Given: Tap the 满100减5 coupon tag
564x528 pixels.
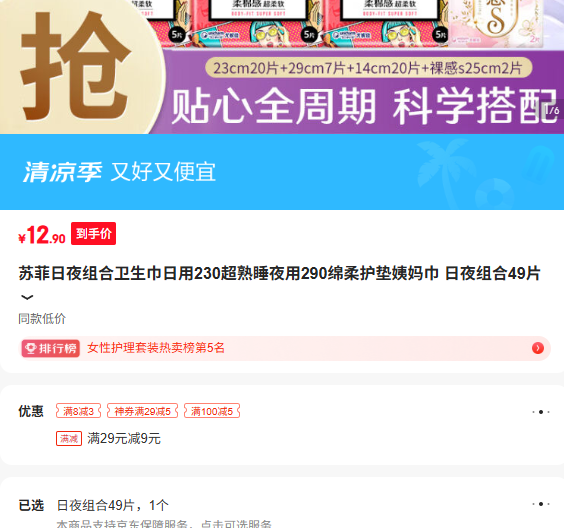Looking at the screenshot, I should [x=212, y=411].
